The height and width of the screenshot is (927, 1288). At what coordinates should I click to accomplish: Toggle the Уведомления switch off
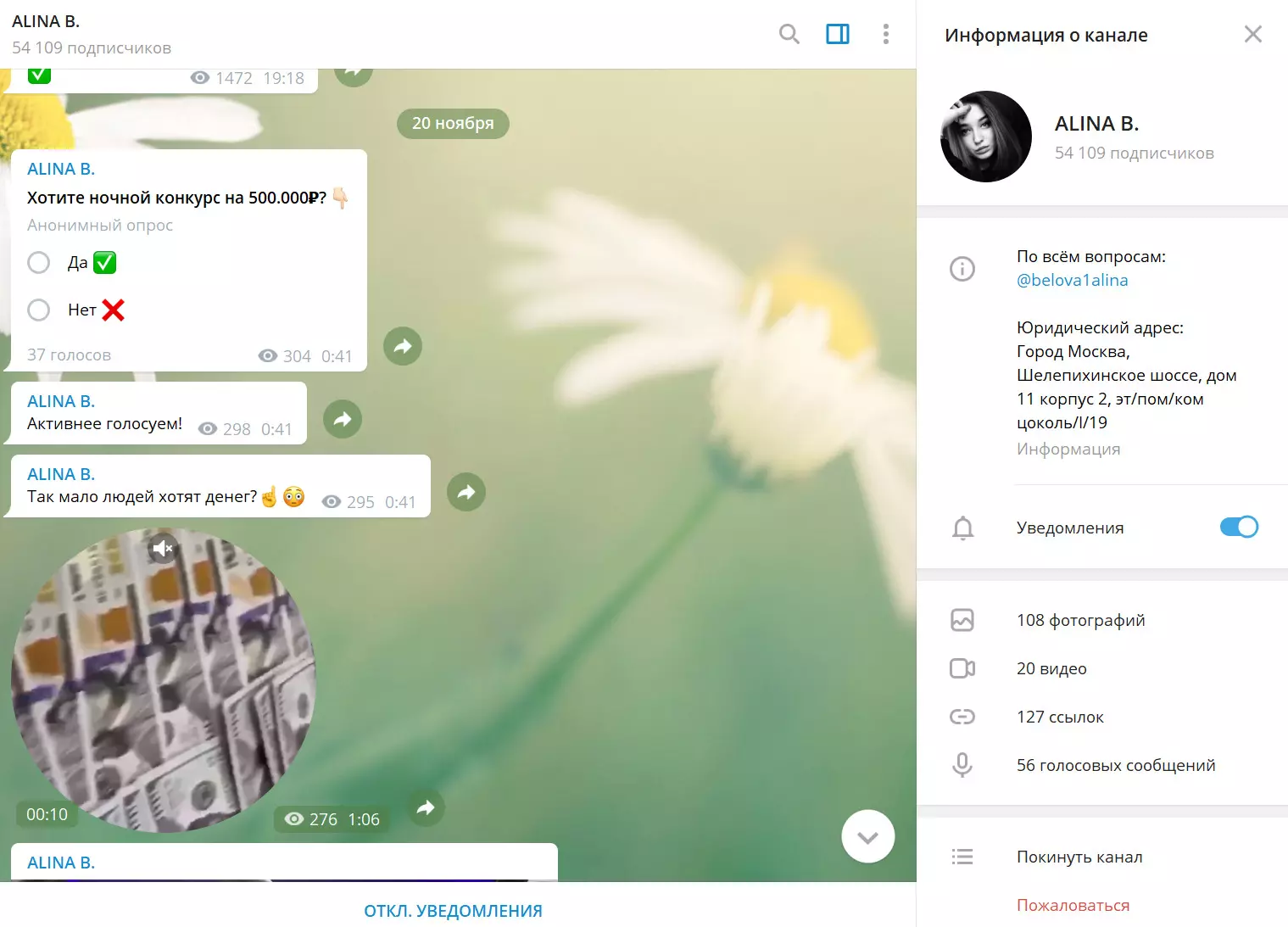(1239, 527)
